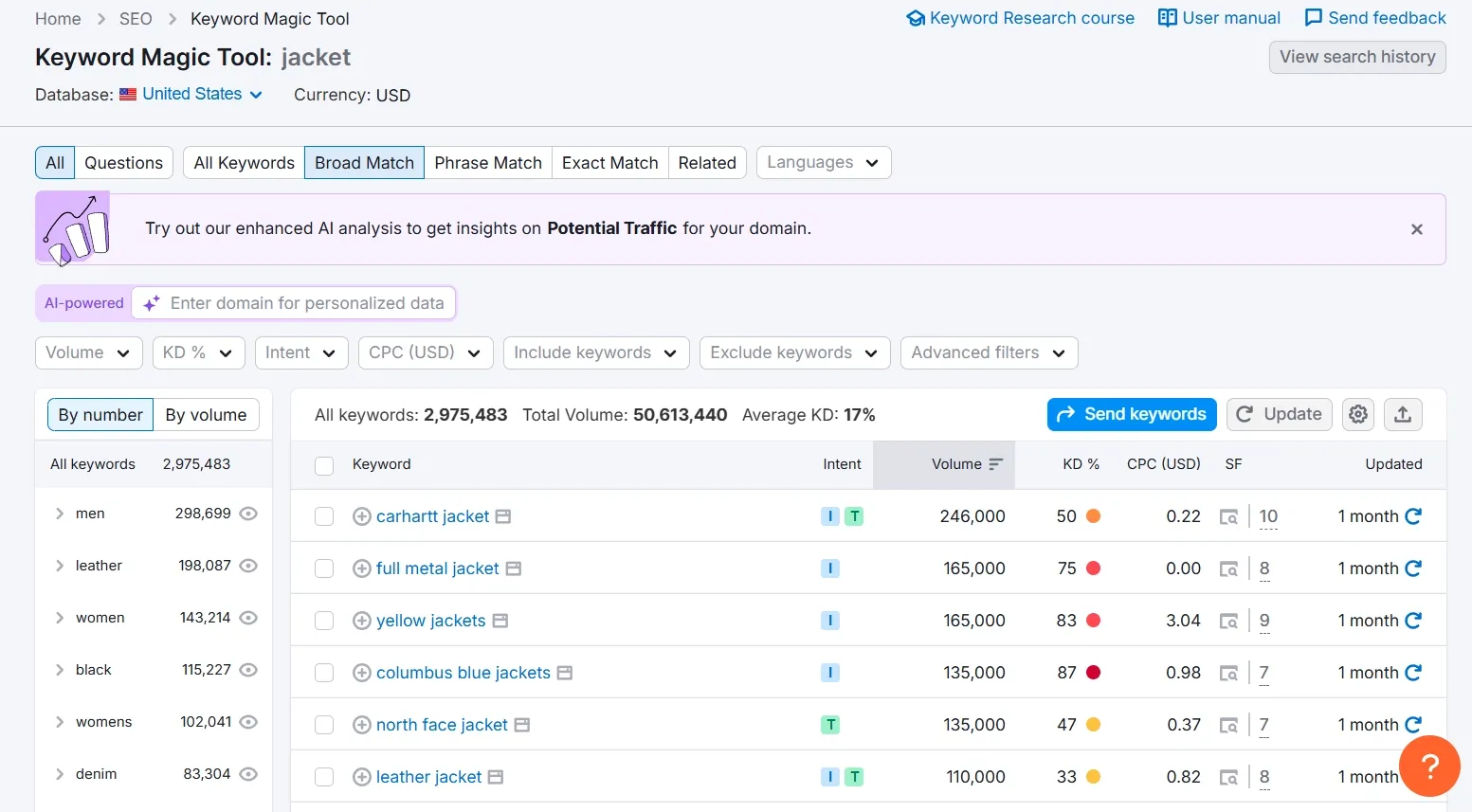Click the Enter domain input field

click(306, 303)
